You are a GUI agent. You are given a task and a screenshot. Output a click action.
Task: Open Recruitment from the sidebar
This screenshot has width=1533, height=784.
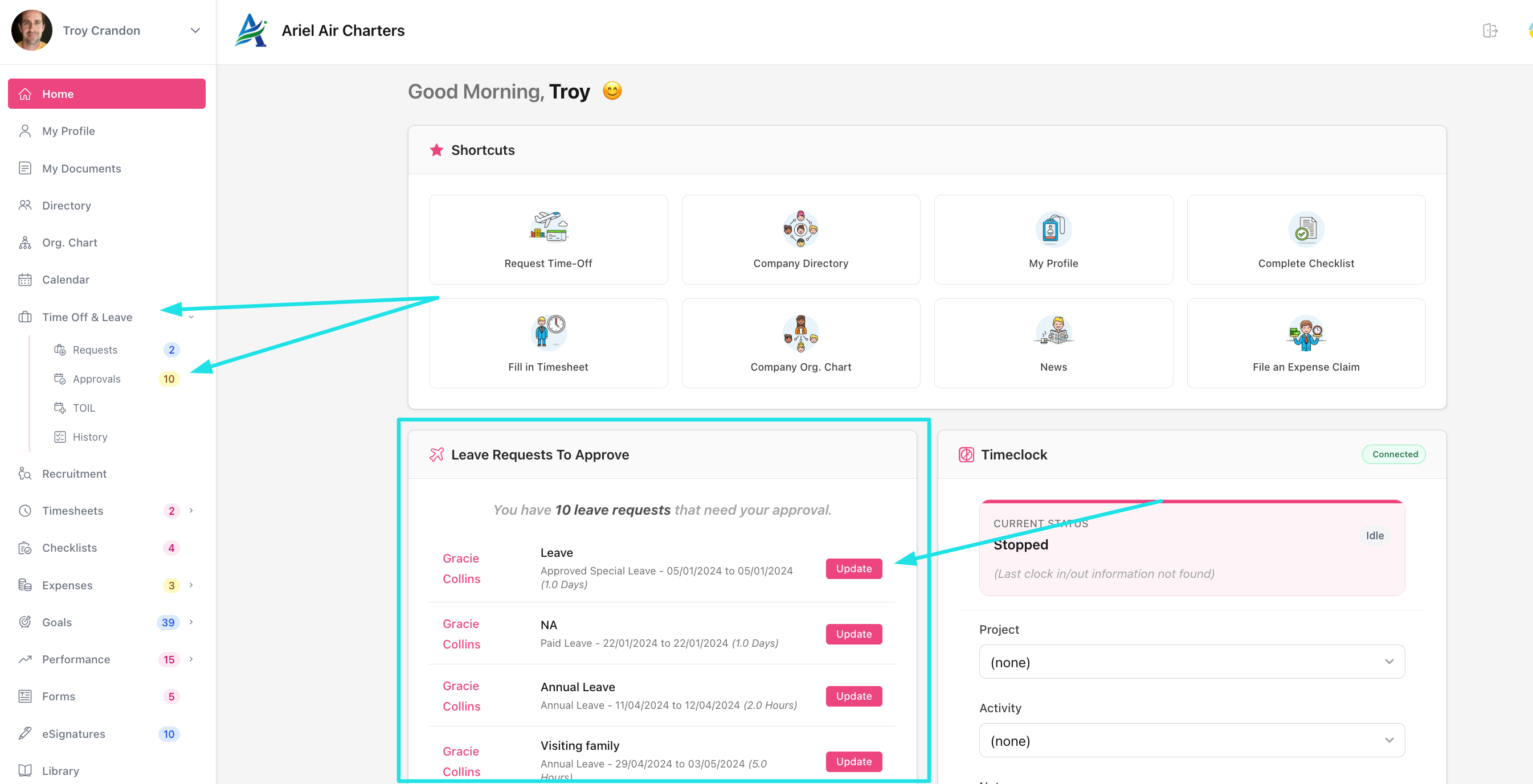pos(74,474)
